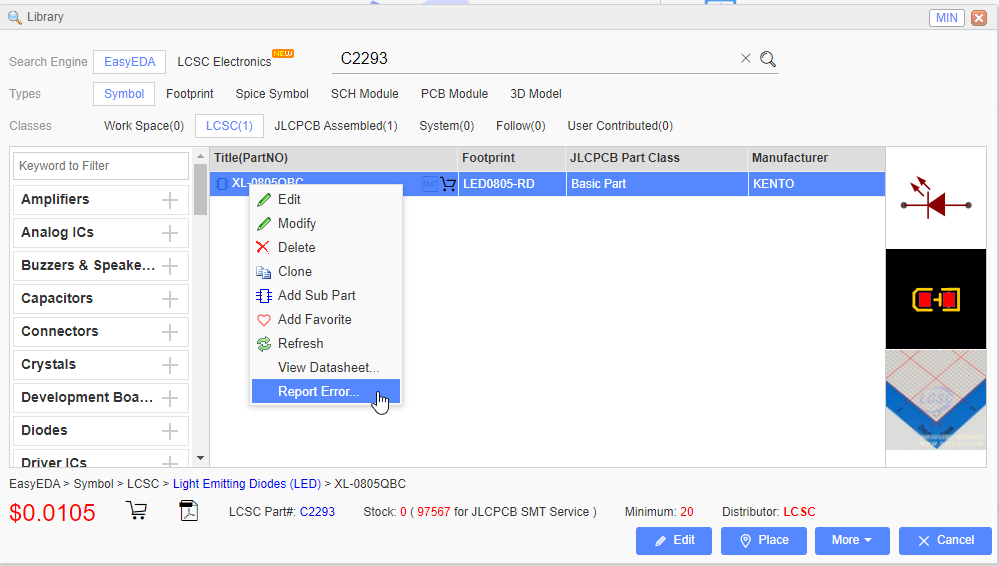
Task: Select EasyEDA search engine
Action: (x=129, y=62)
